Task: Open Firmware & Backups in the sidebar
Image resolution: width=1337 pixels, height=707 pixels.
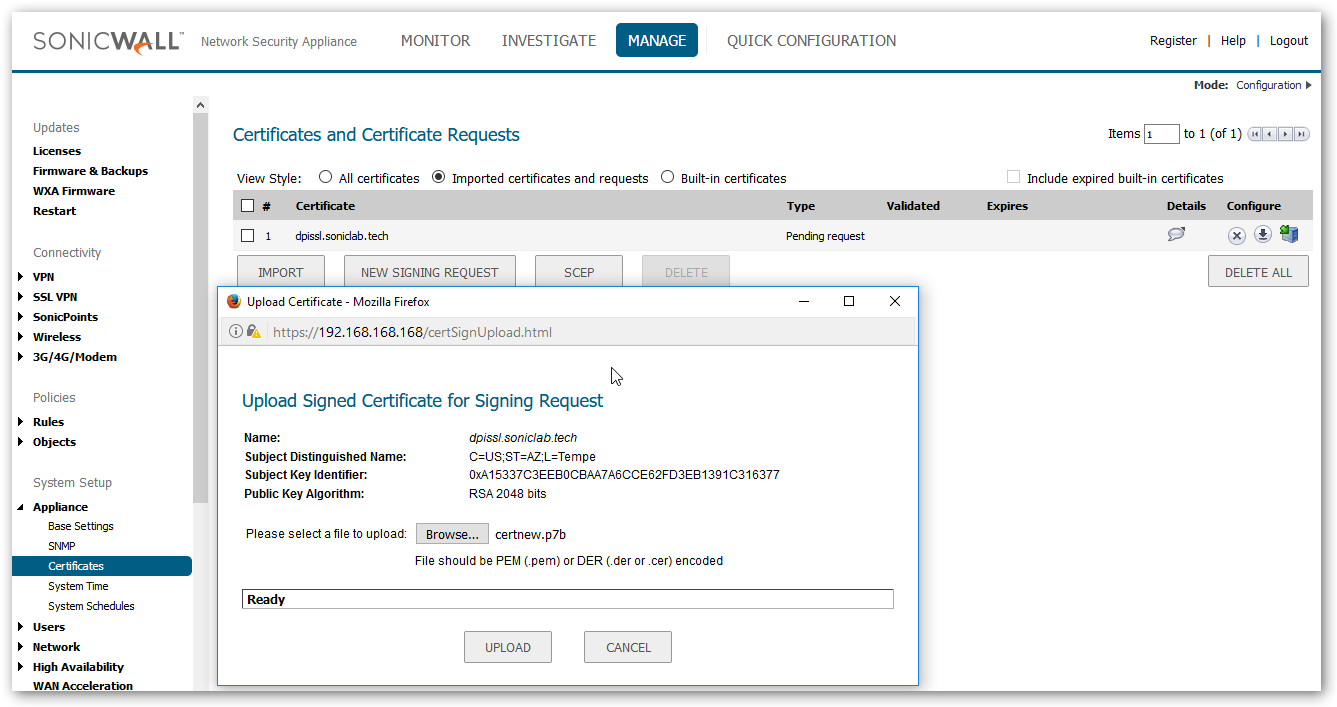Action: pos(90,171)
